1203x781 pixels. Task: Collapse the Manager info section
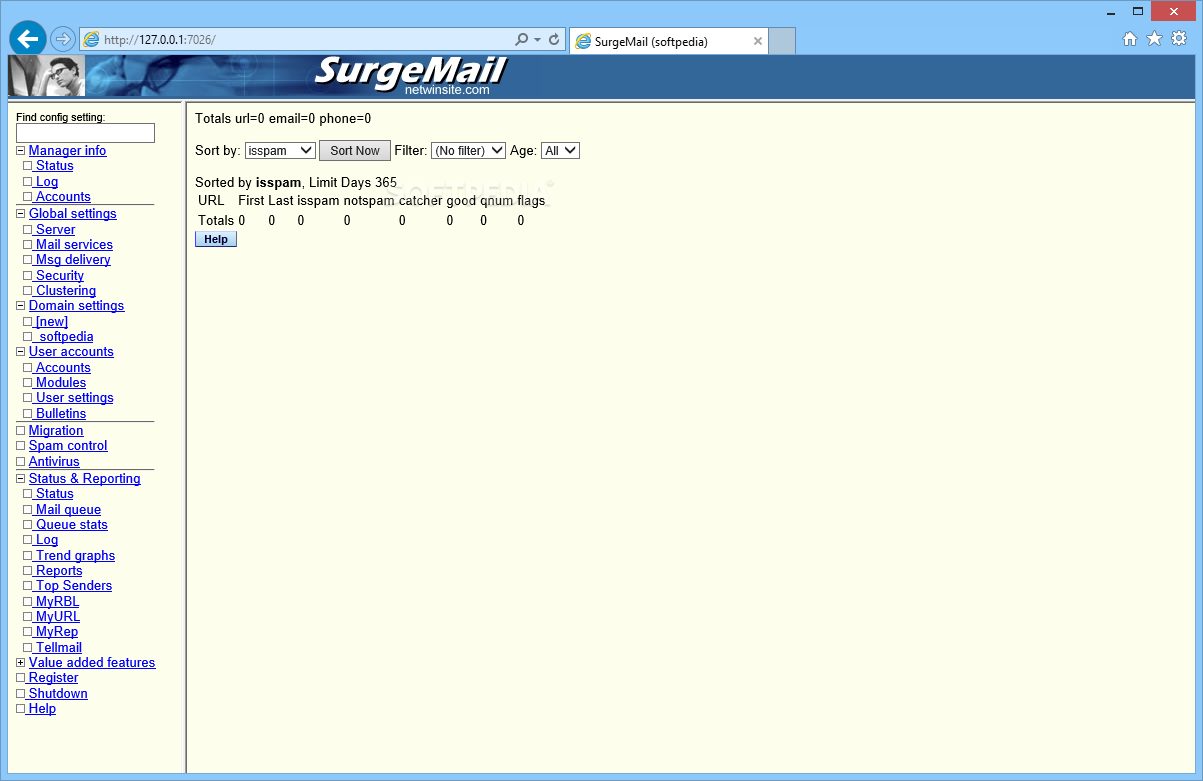coord(20,151)
